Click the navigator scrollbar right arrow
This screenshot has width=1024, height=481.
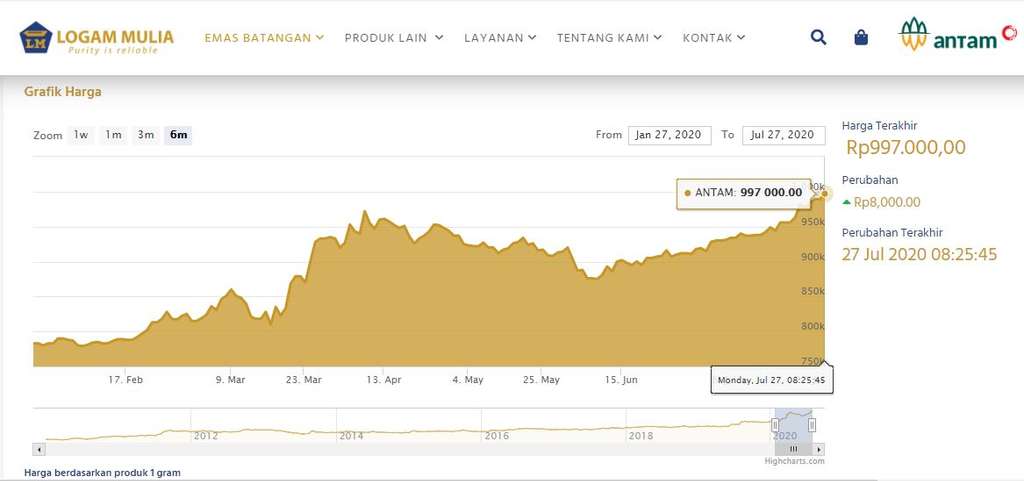[x=819, y=449]
